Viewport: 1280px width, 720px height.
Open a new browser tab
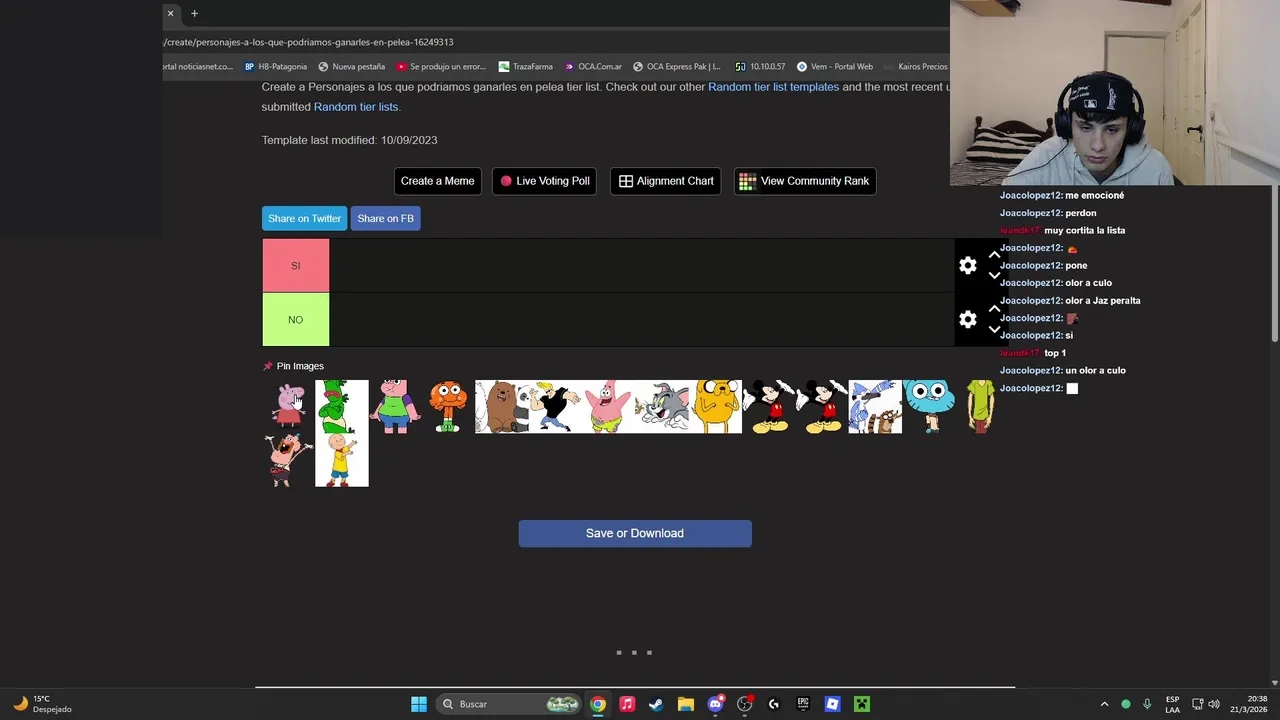[x=194, y=13]
